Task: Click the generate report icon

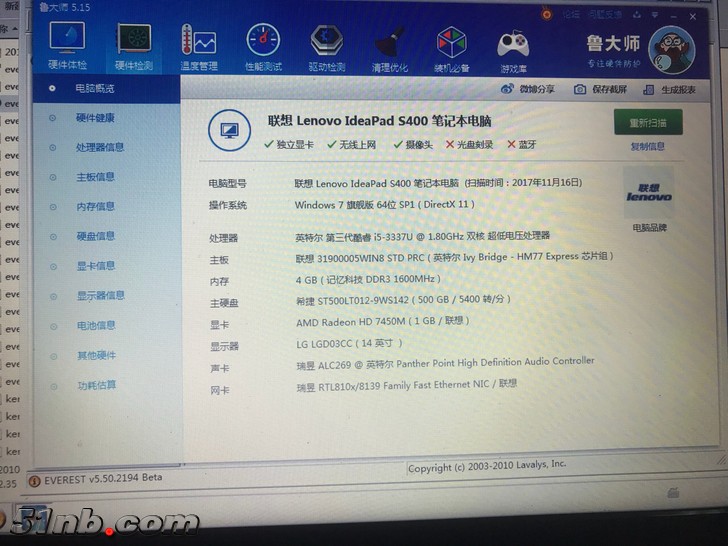Action: [648, 90]
